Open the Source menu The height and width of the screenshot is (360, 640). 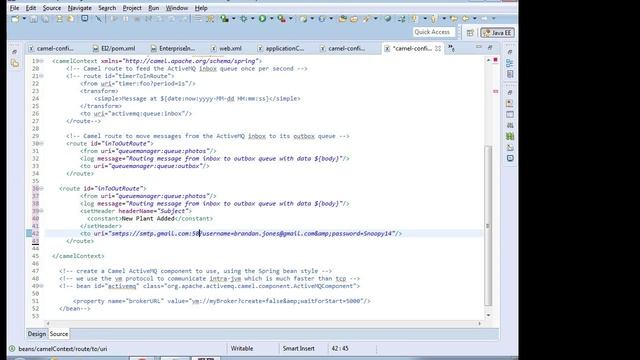[x=52, y=8]
